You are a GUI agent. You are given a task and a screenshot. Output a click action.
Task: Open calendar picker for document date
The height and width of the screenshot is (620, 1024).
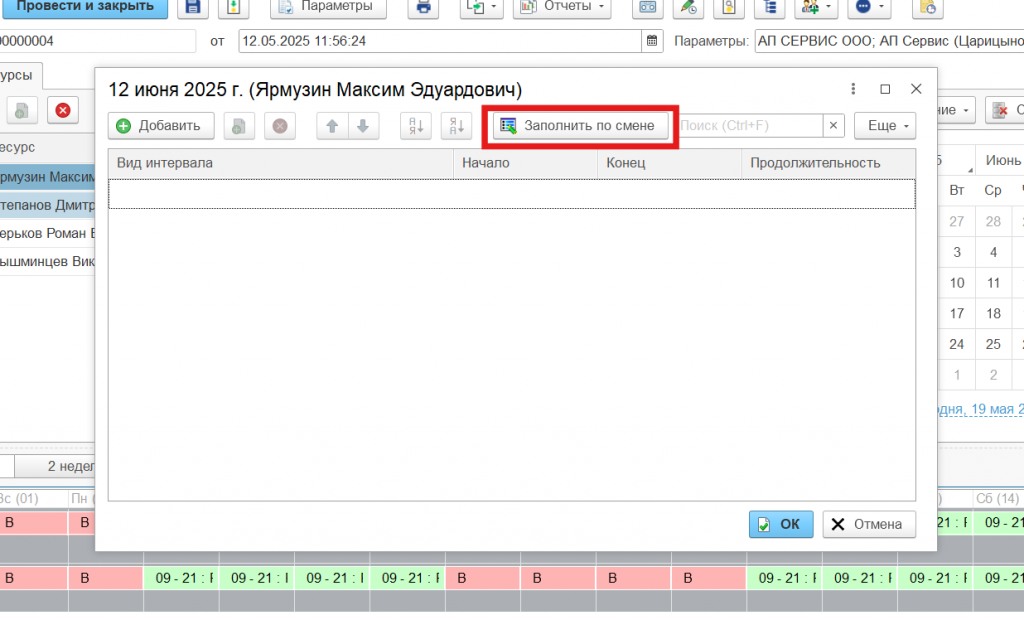[652, 41]
